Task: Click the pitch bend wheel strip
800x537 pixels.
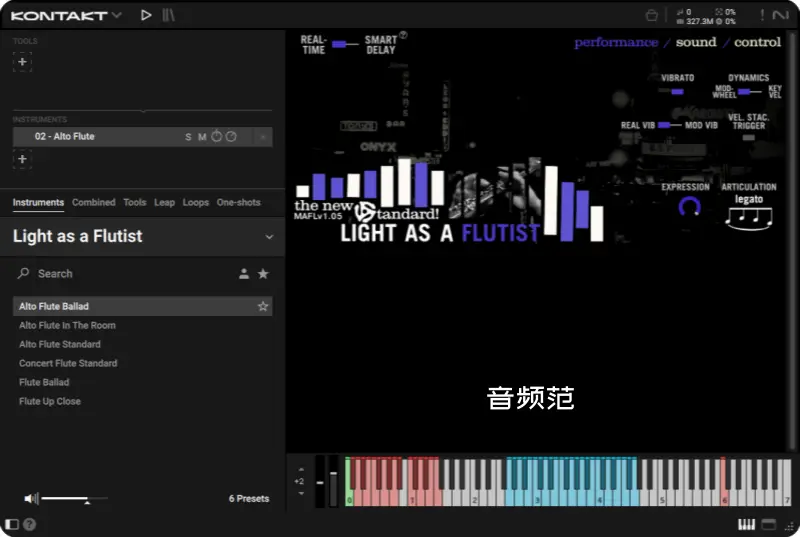Action: point(320,481)
